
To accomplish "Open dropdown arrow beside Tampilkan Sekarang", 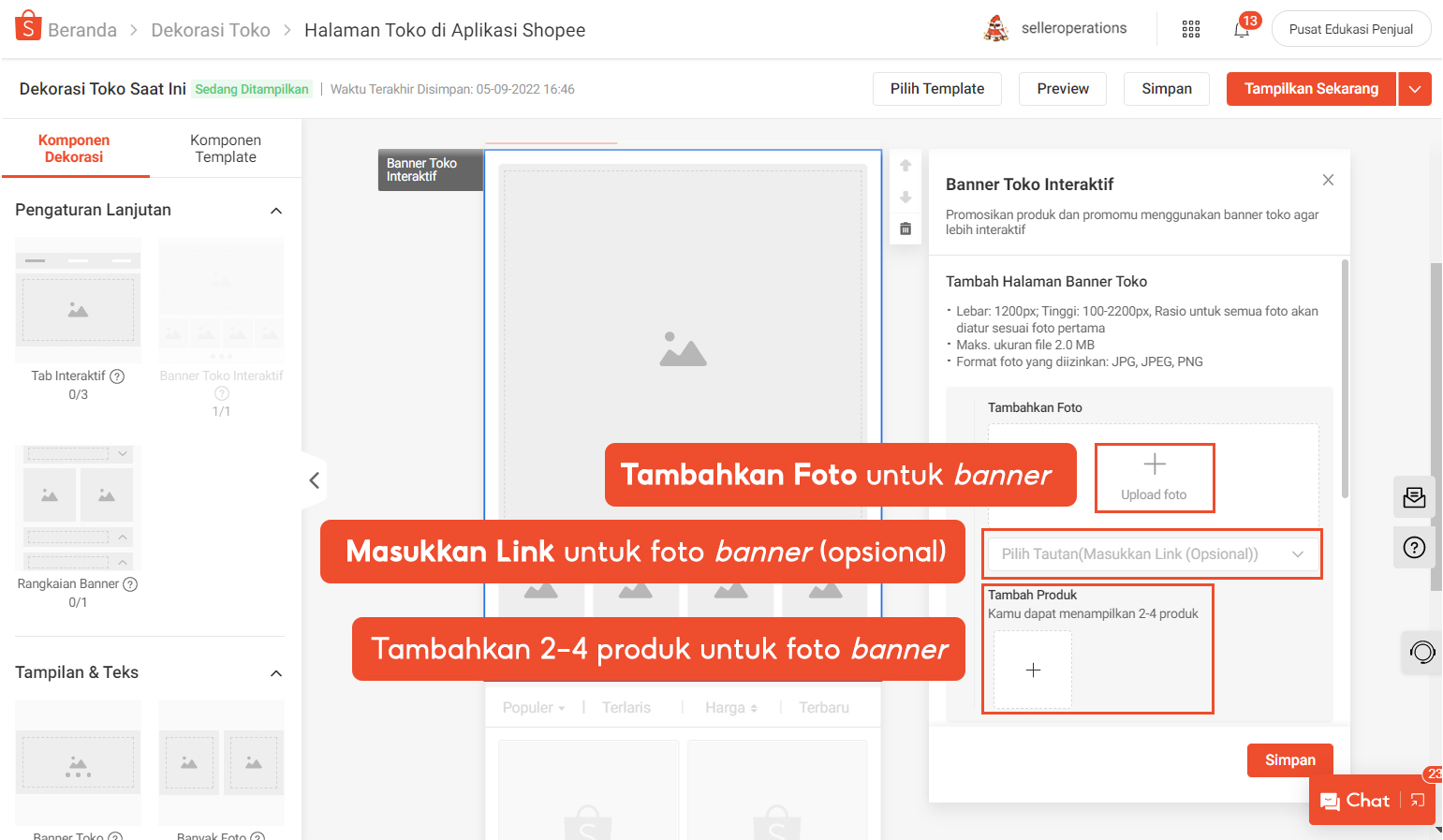I will pos(1415,89).
